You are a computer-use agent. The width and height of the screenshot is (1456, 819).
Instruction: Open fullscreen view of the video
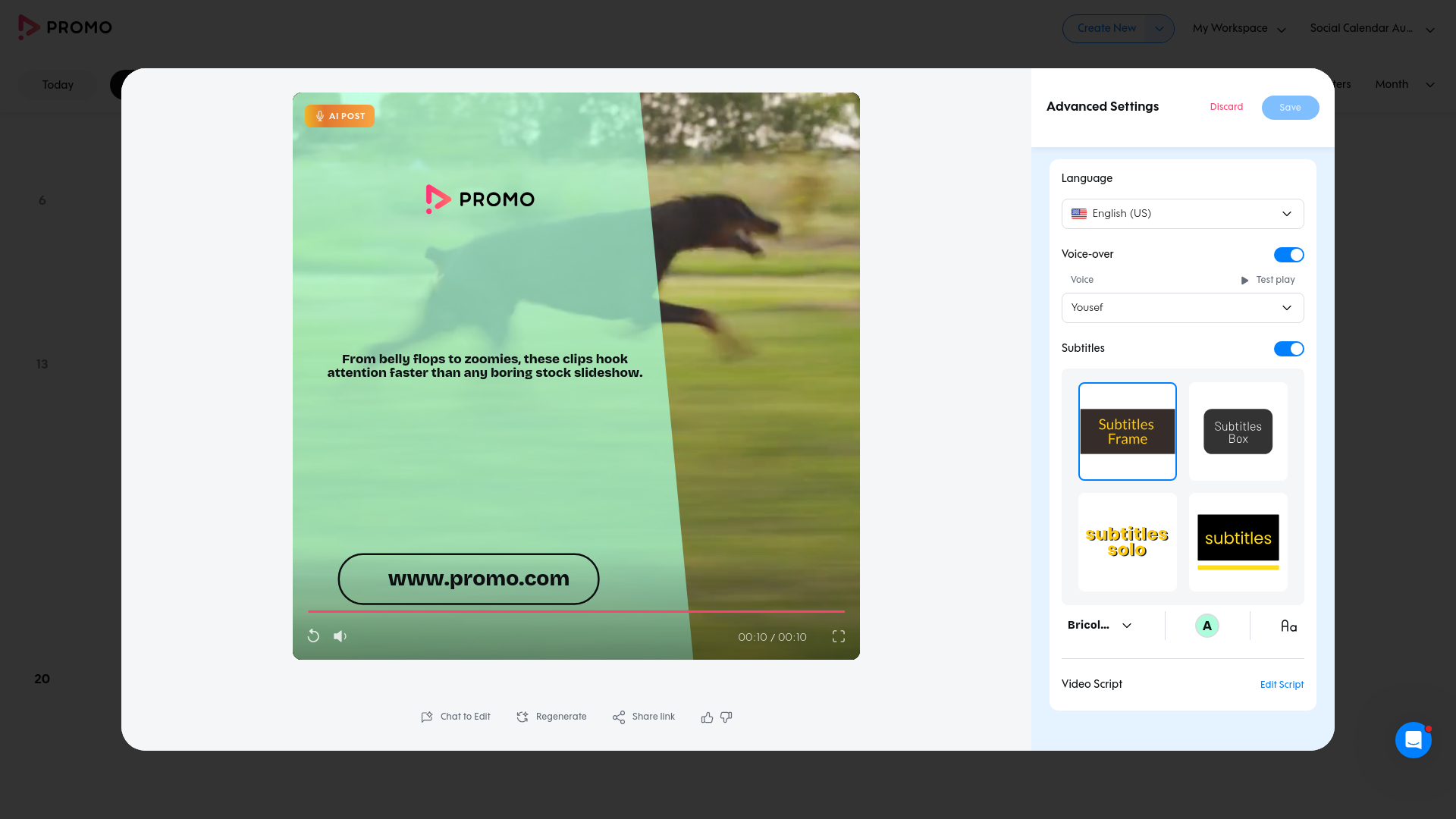click(838, 636)
